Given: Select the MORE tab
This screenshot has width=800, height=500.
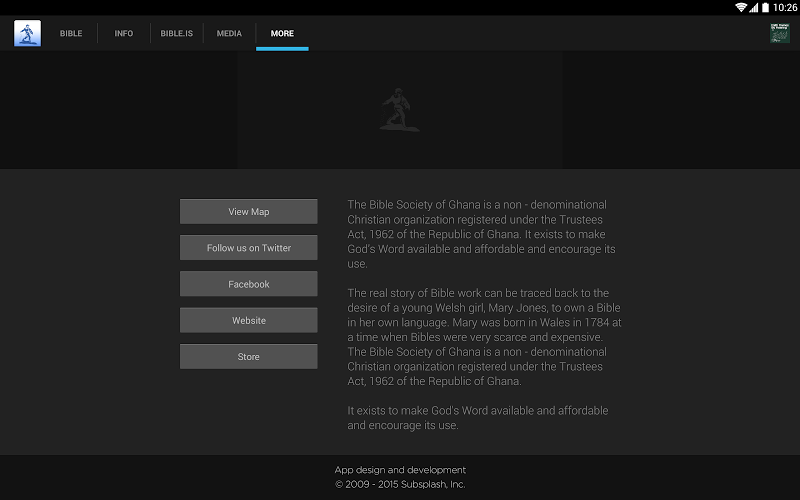Looking at the screenshot, I should click(x=282, y=33).
